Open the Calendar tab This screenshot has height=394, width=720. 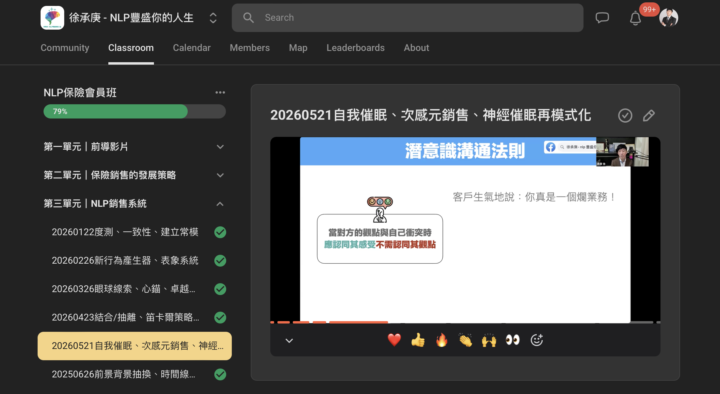tap(191, 48)
